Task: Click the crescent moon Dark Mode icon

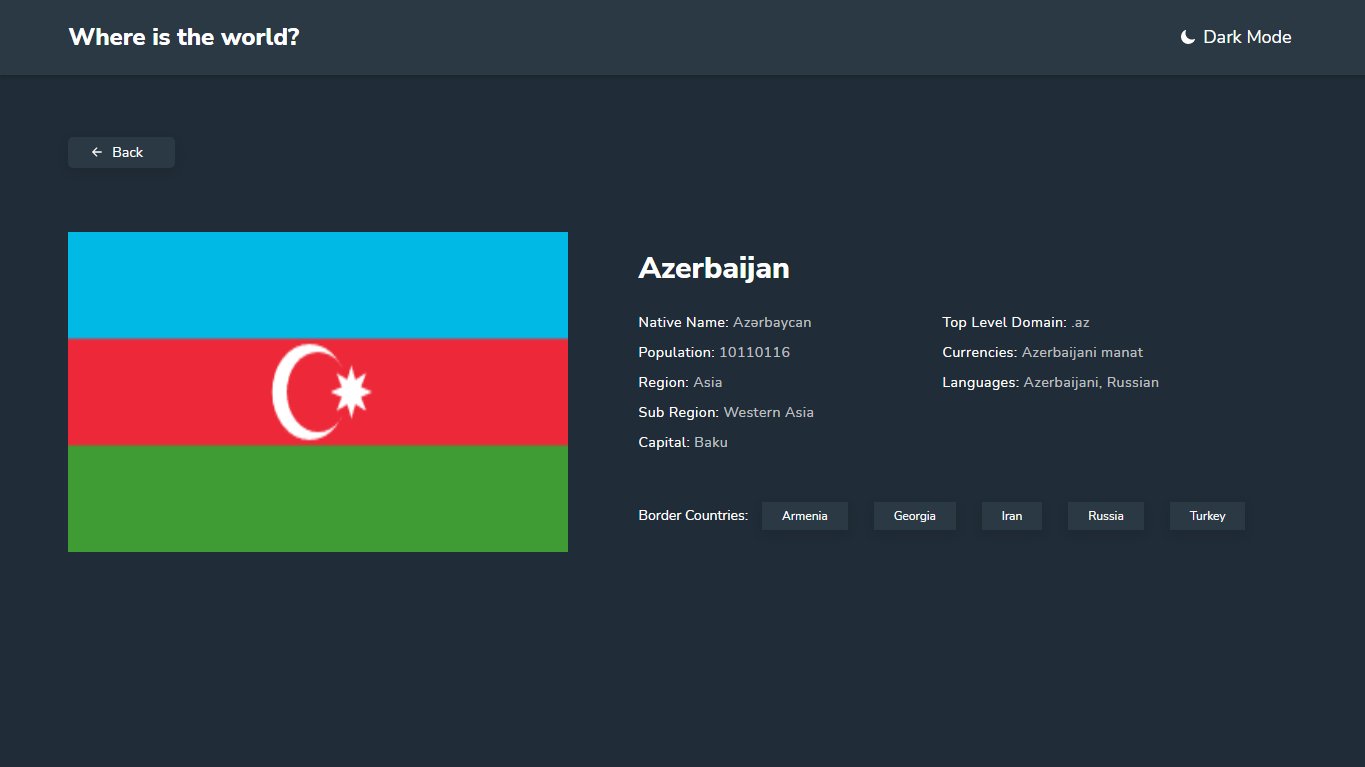Action: click(1186, 36)
